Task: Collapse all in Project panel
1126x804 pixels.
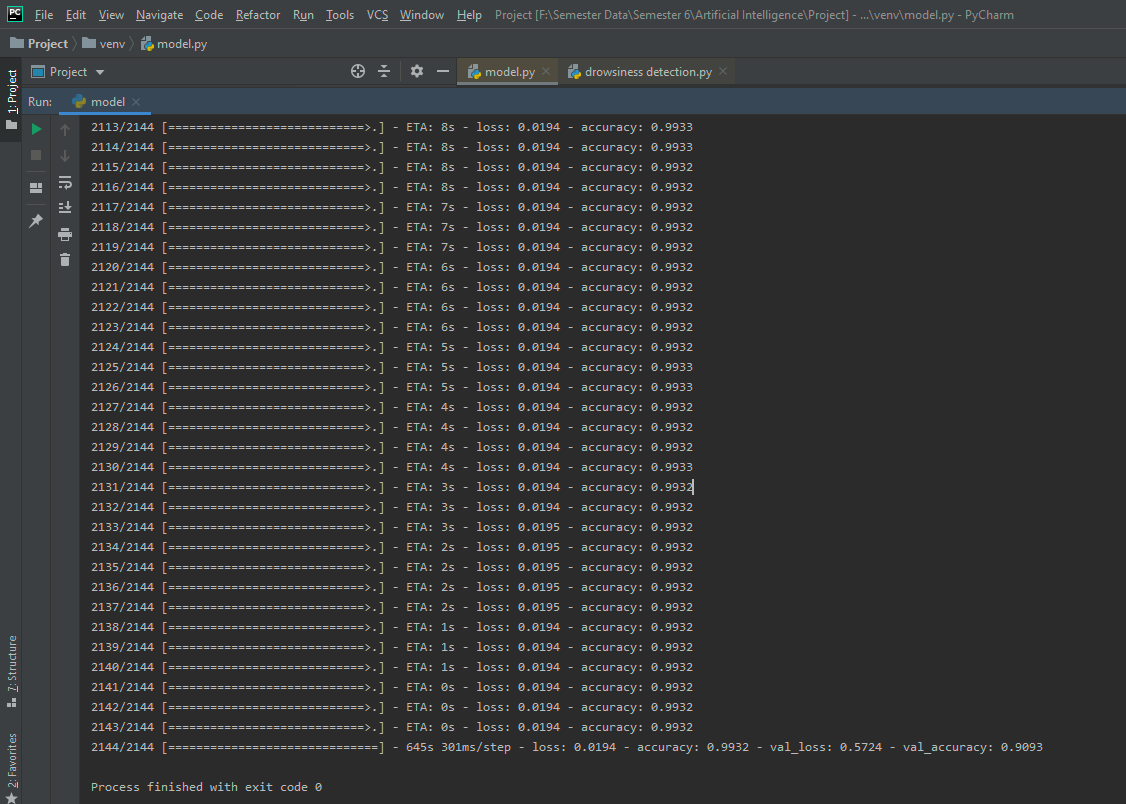Action: coord(384,71)
